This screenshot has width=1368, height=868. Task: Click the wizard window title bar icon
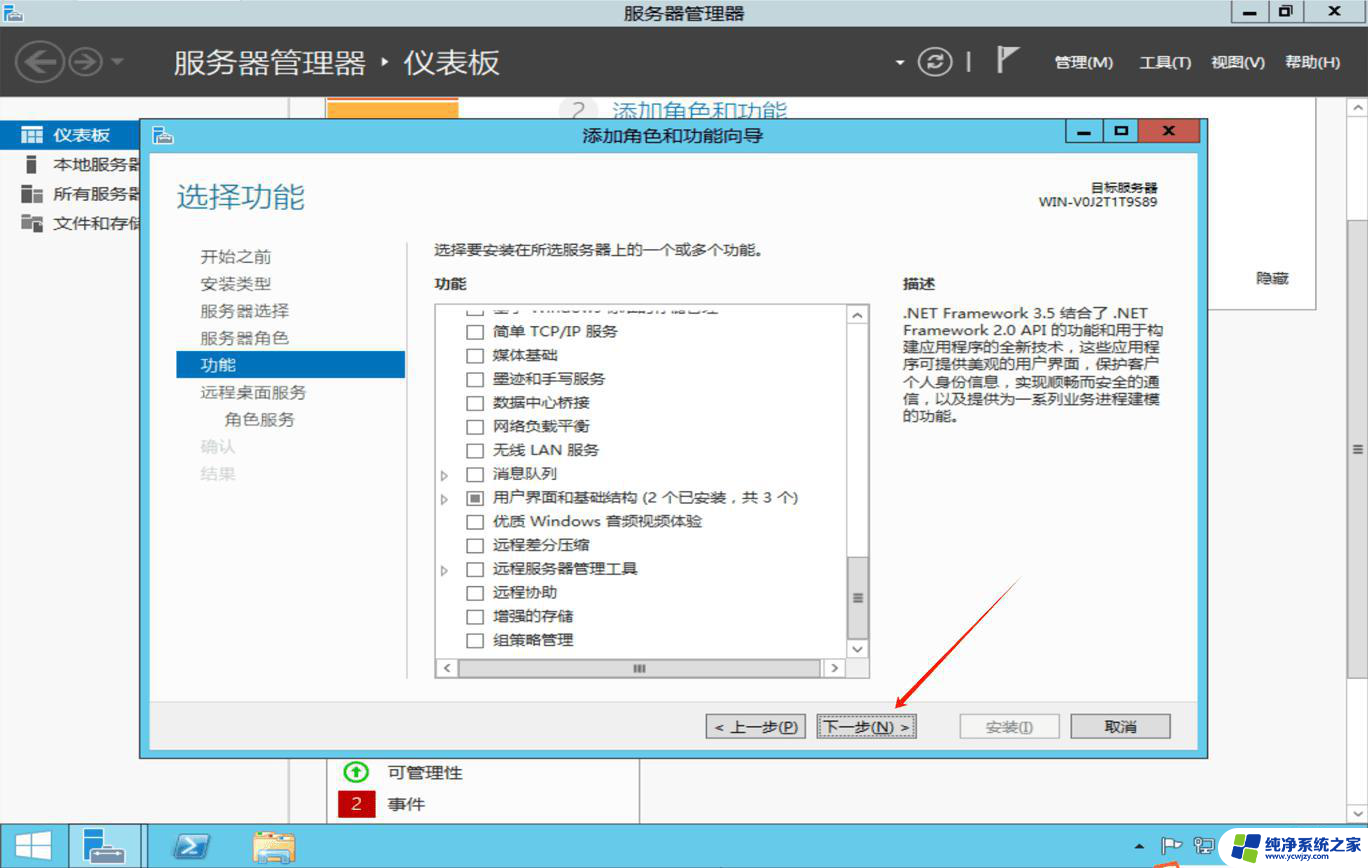click(162, 134)
